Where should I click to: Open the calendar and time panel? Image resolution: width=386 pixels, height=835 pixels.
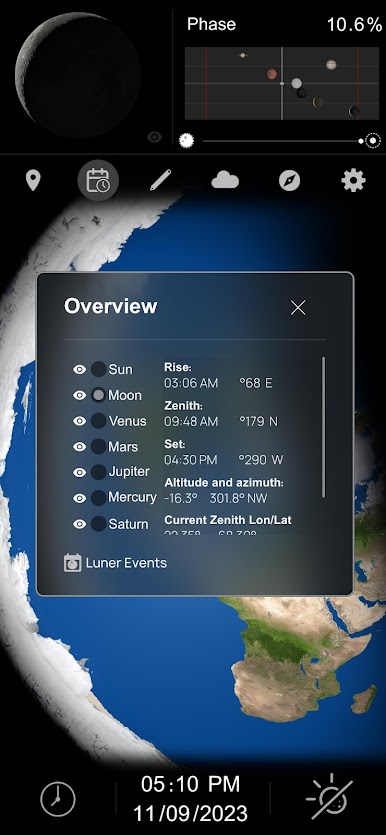pyautogui.click(x=98, y=180)
